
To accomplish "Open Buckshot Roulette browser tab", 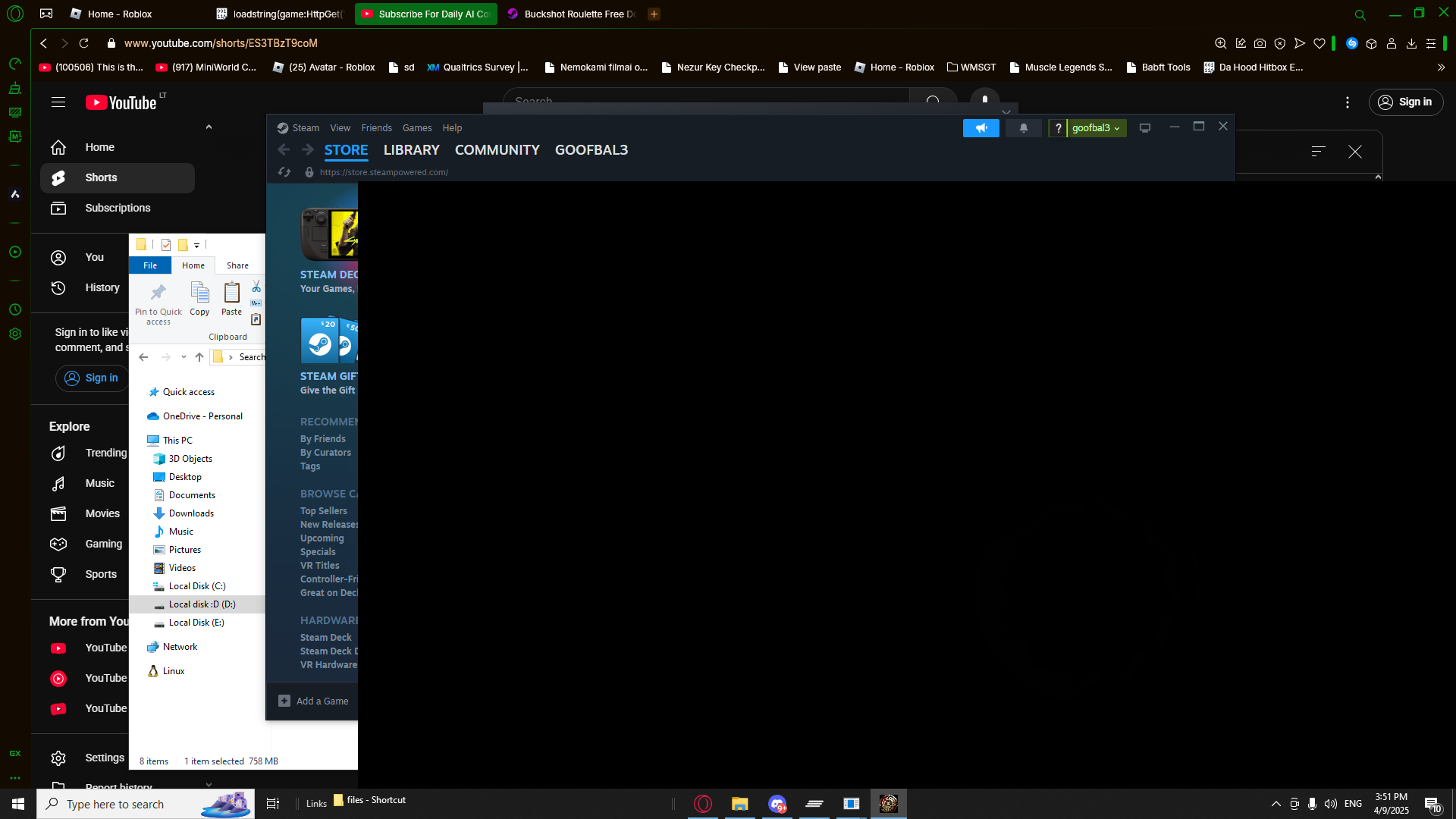I will [x=573, y=14].
